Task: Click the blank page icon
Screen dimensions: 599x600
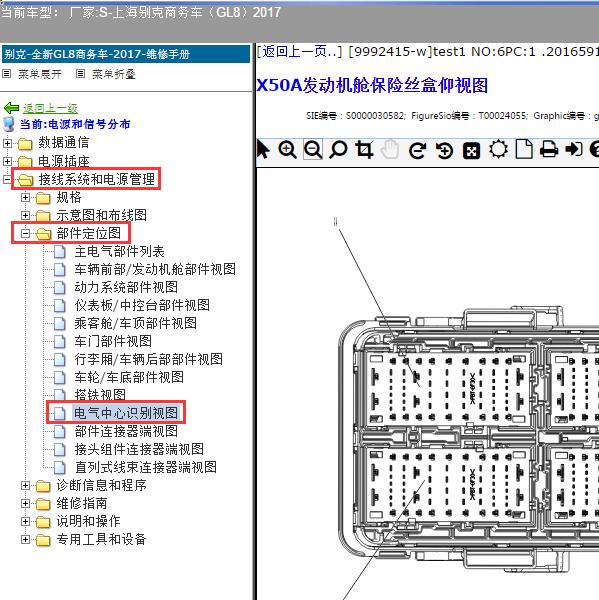Action: point(524,149)
